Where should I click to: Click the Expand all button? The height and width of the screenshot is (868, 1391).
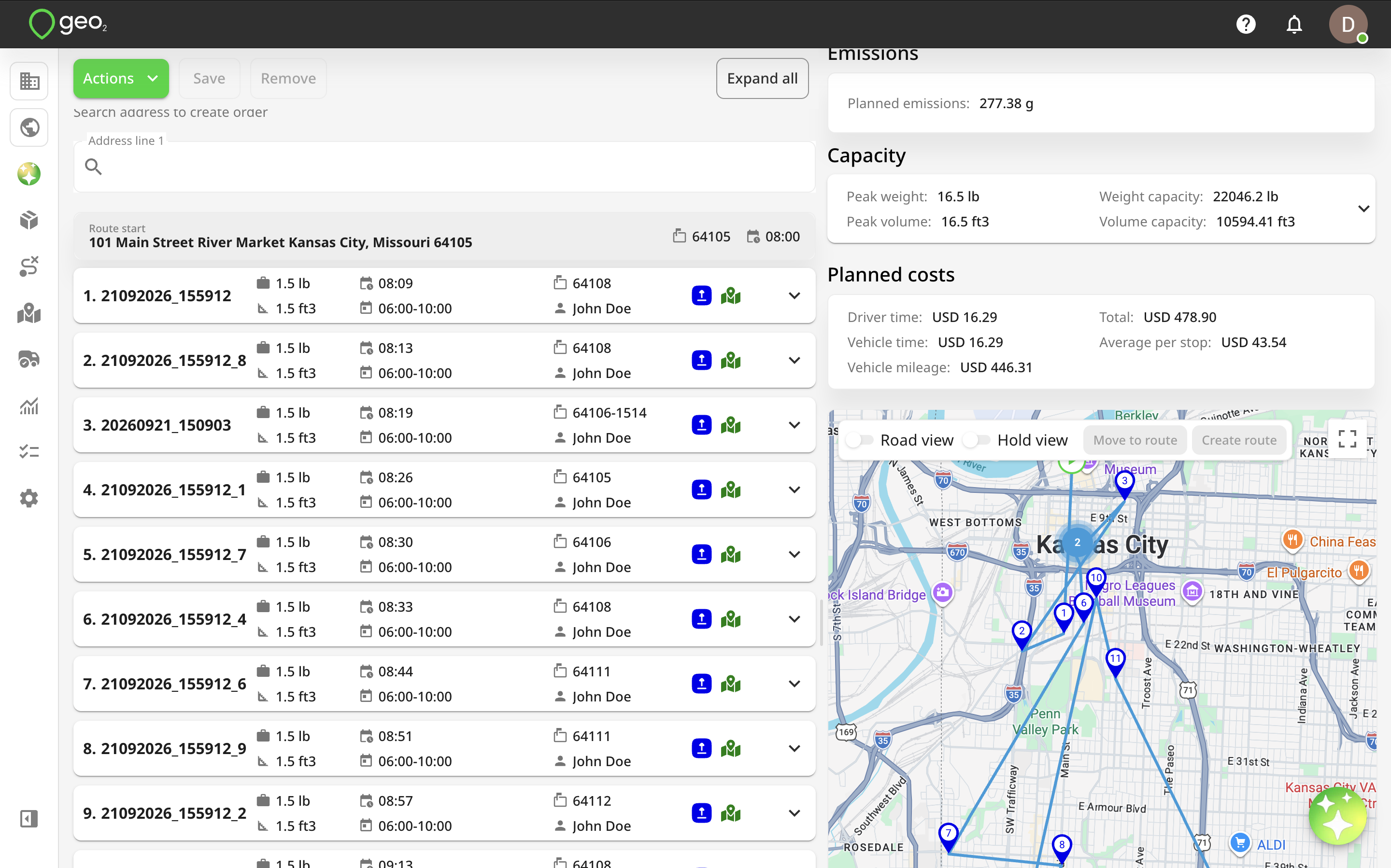pyautogui.click(x=762, y=79)
